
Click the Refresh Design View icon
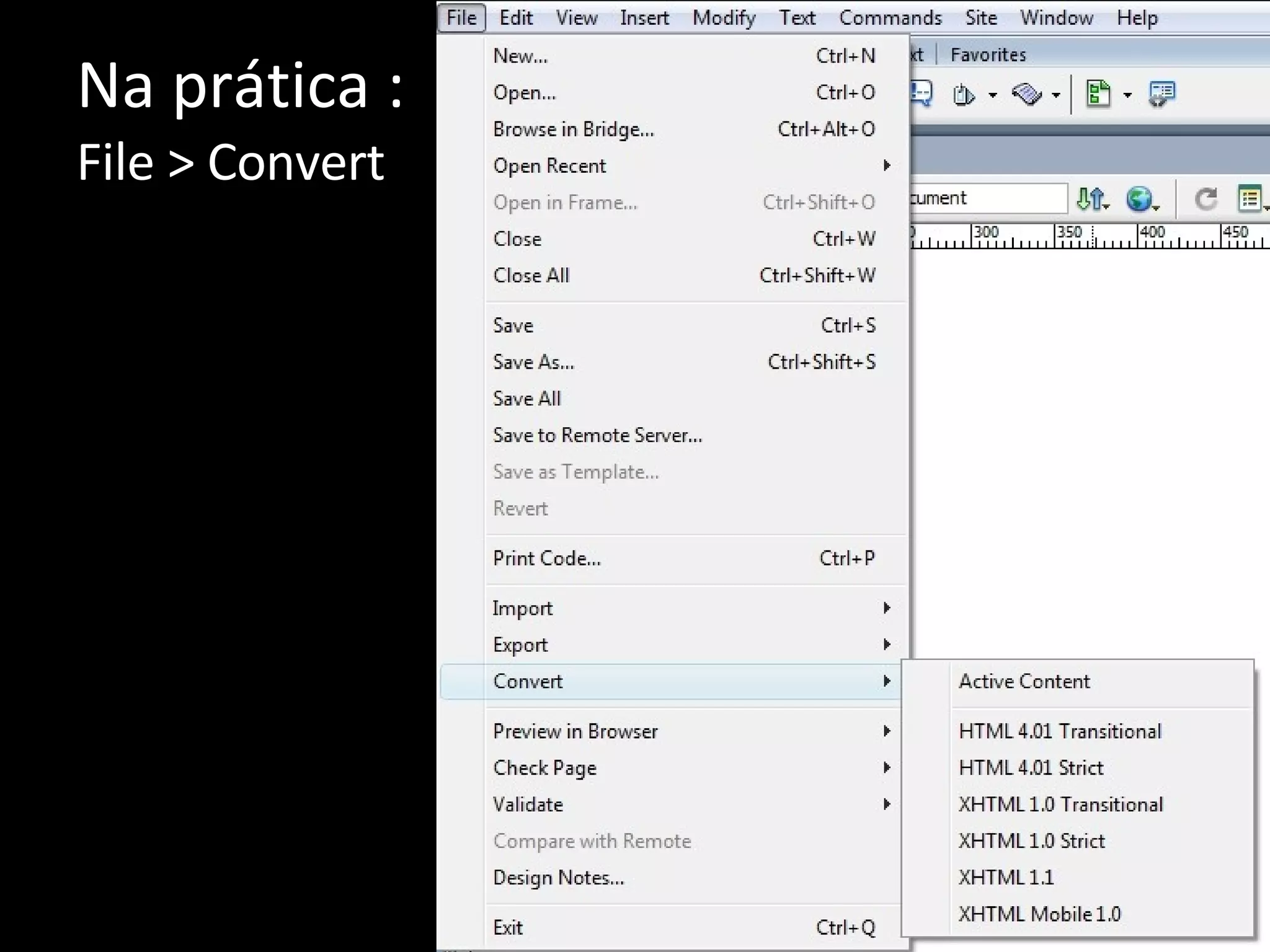(x=1206, y=199)
